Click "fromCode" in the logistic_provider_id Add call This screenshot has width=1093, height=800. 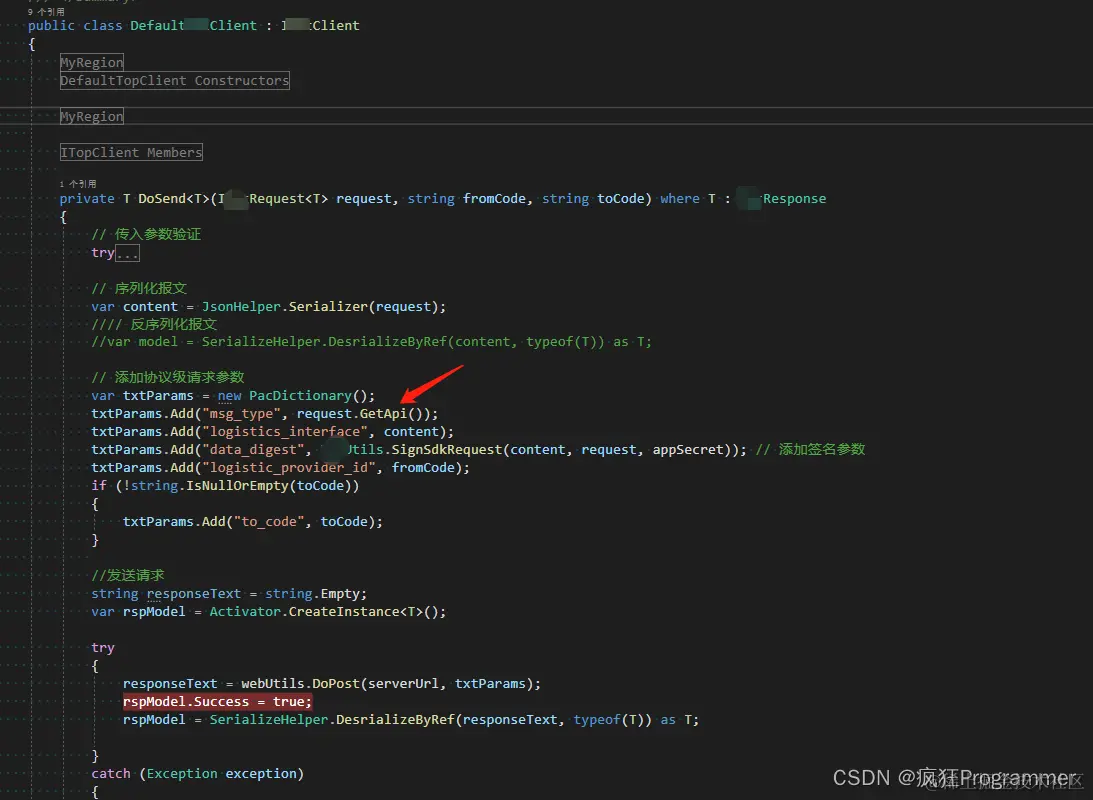coord(423,468)
